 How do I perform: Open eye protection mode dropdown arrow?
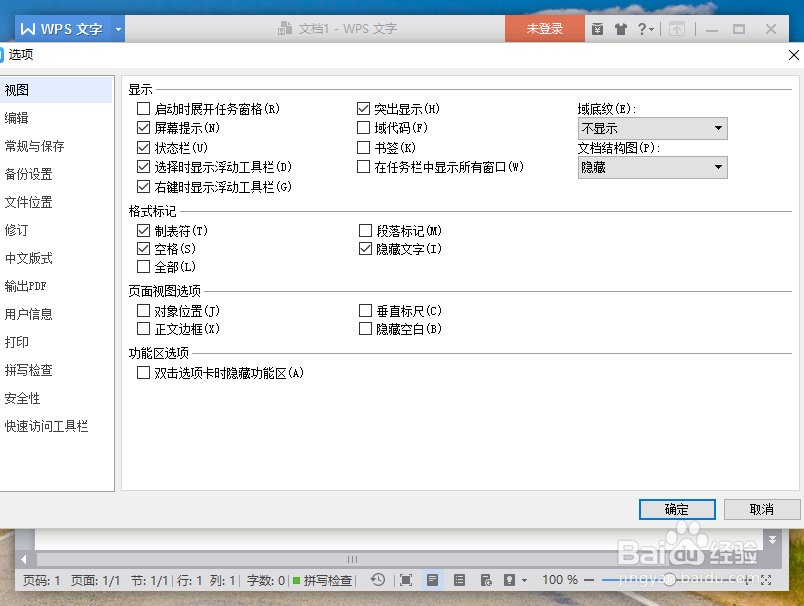[x=524, y=580]
